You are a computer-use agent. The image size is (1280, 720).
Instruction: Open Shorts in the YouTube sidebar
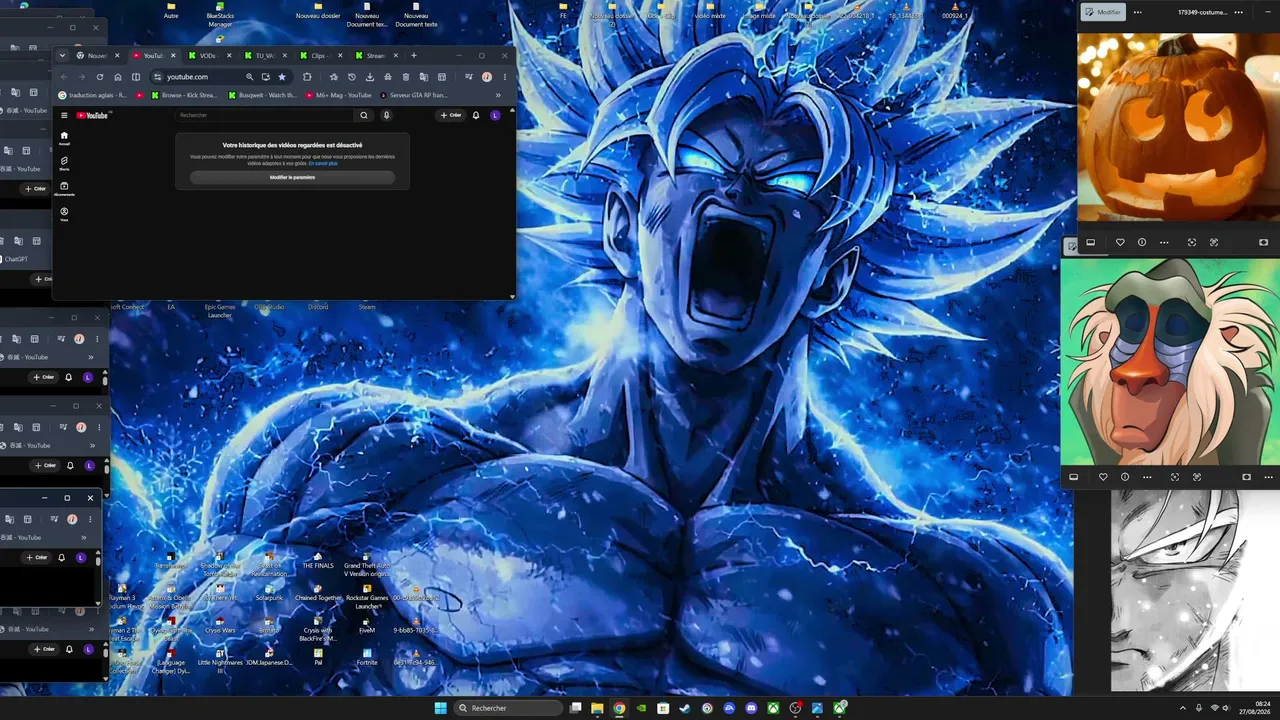pyautogui.click(x=64, y=163)
